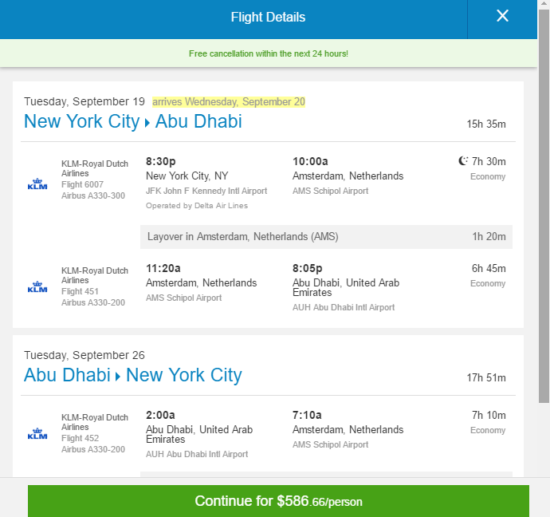Click the Operated by Delta Air Lines note
The image size is (550, 517).
click(x=197, y=206)
